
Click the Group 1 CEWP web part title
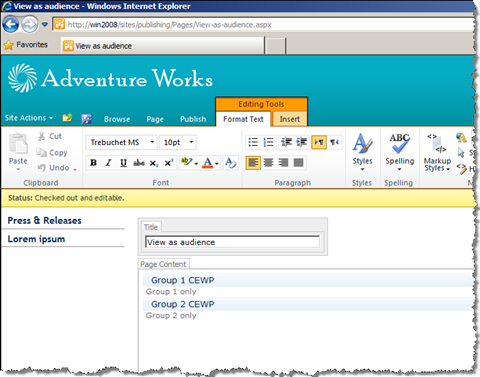[x=183, y=280]
